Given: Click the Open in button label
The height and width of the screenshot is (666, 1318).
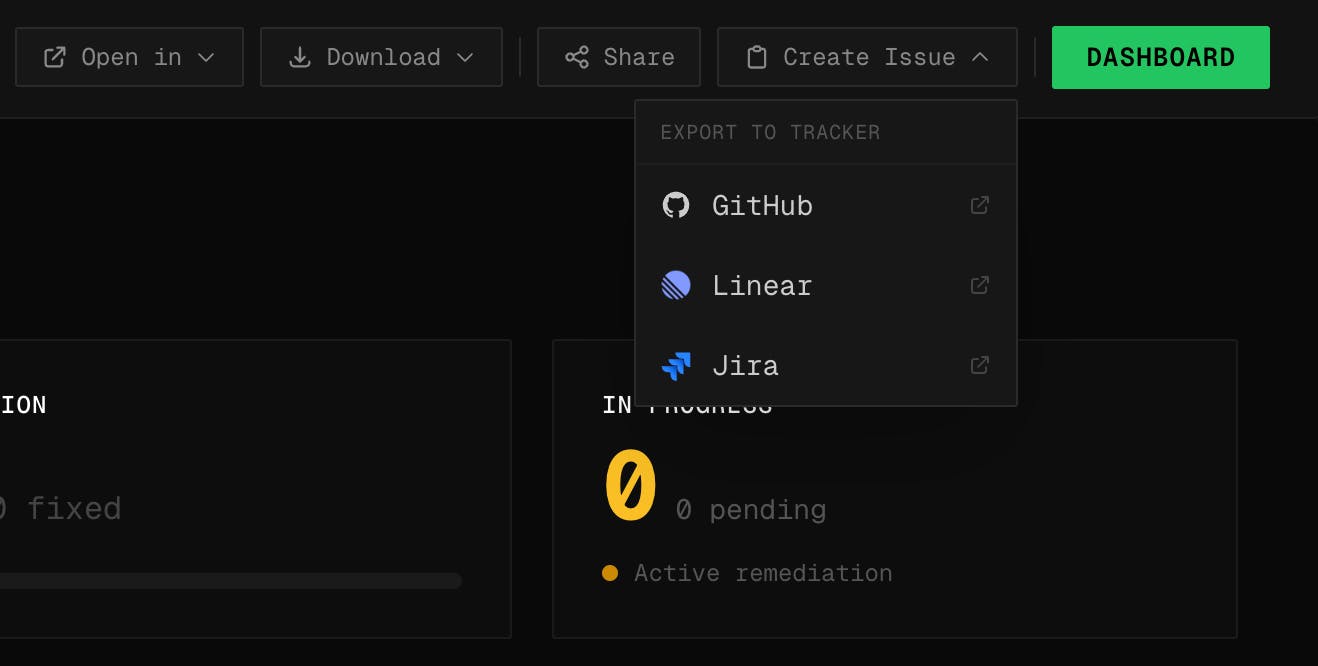Looking at the screenshot, I should point(131,57).
